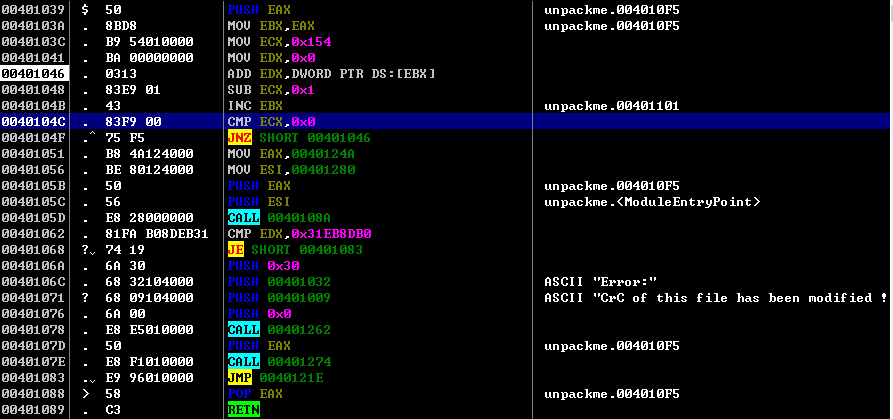
Task: Click address 00401041
Action: coord(34,57)
